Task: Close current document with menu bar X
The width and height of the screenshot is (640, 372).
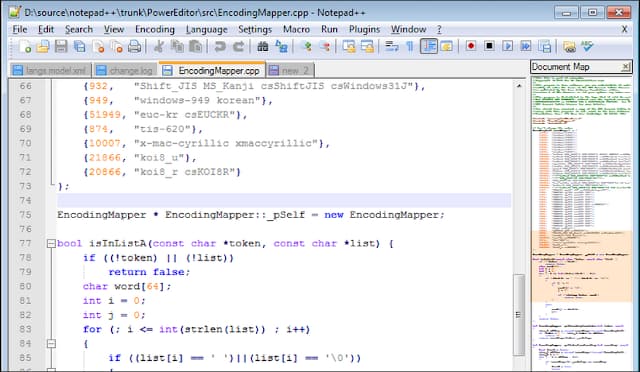Action: [624, 29]
